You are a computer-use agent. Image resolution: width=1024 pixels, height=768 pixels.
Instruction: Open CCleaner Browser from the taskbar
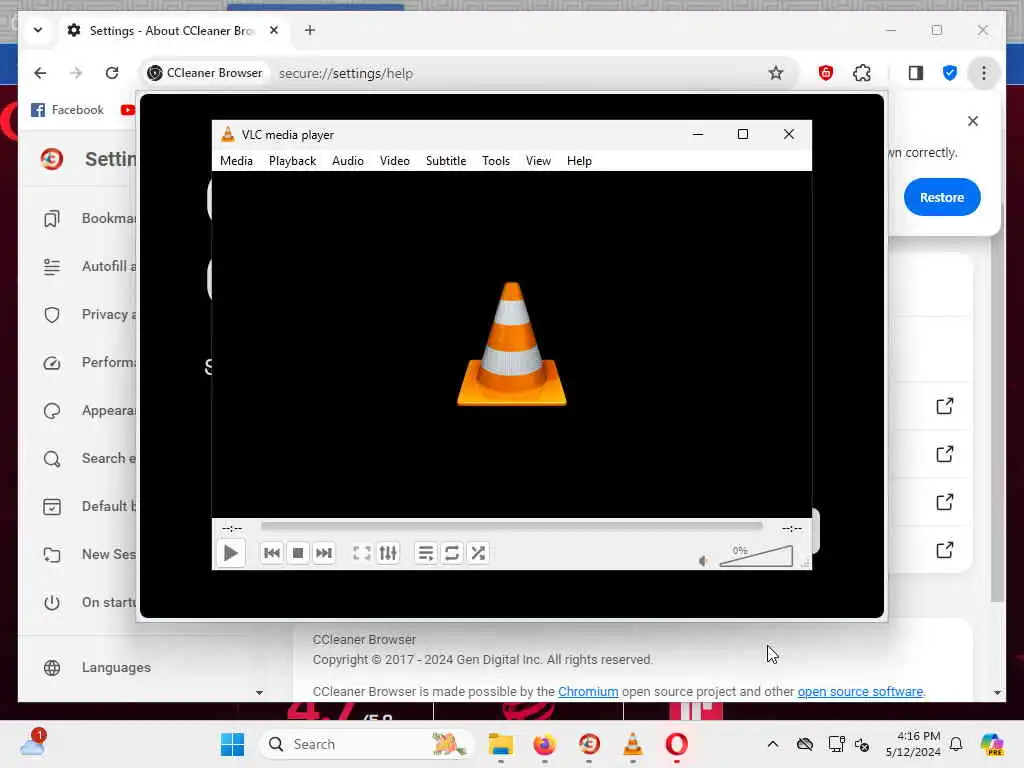click(x=588, y=744)
